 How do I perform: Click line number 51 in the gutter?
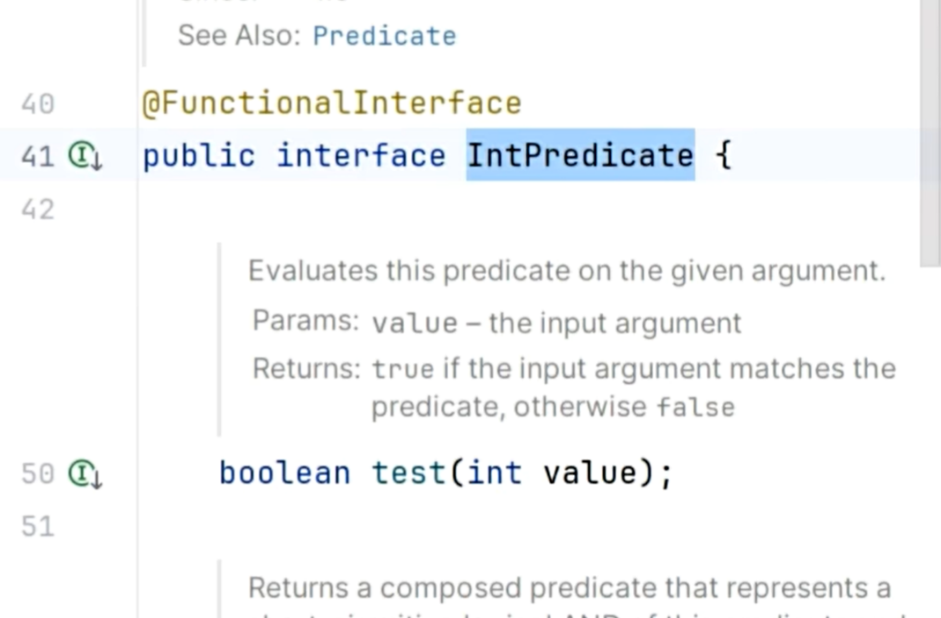tap(37, 526)
